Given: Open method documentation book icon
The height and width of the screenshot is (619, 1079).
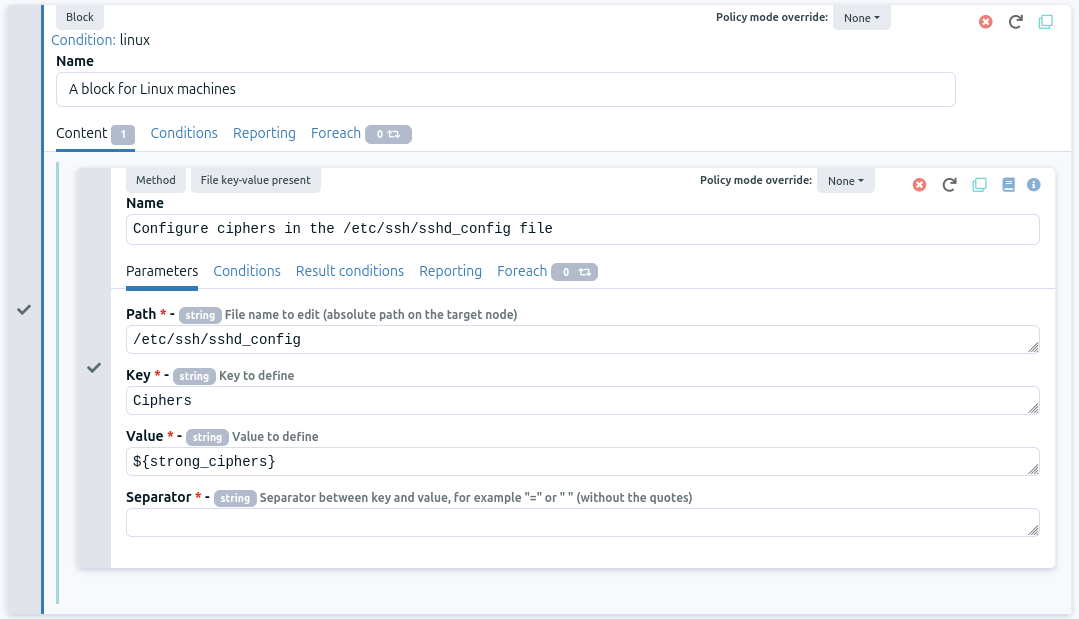Looking at the screenshot, I should point(1008,184).
